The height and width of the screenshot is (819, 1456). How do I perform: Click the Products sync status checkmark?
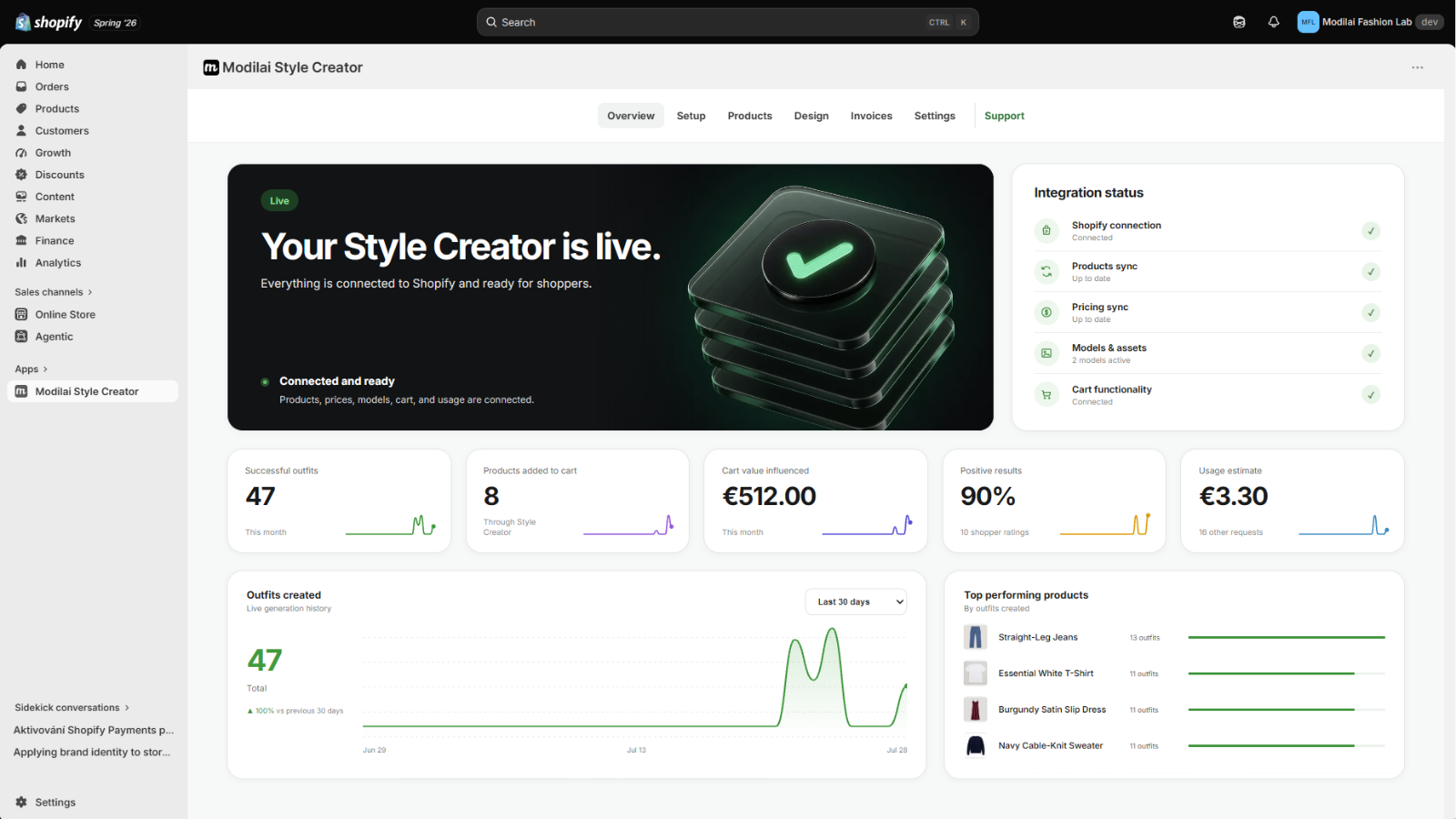[1371, 271]
